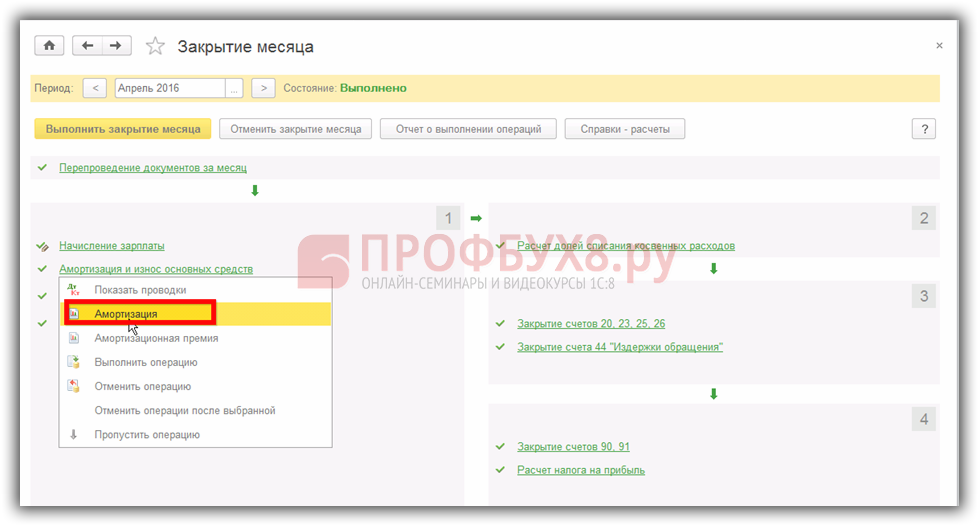The width and height of the screenshot is (979, 526).
Task: Open the Перепроведение документов за месяц link
Action: (x=152, y=168)
